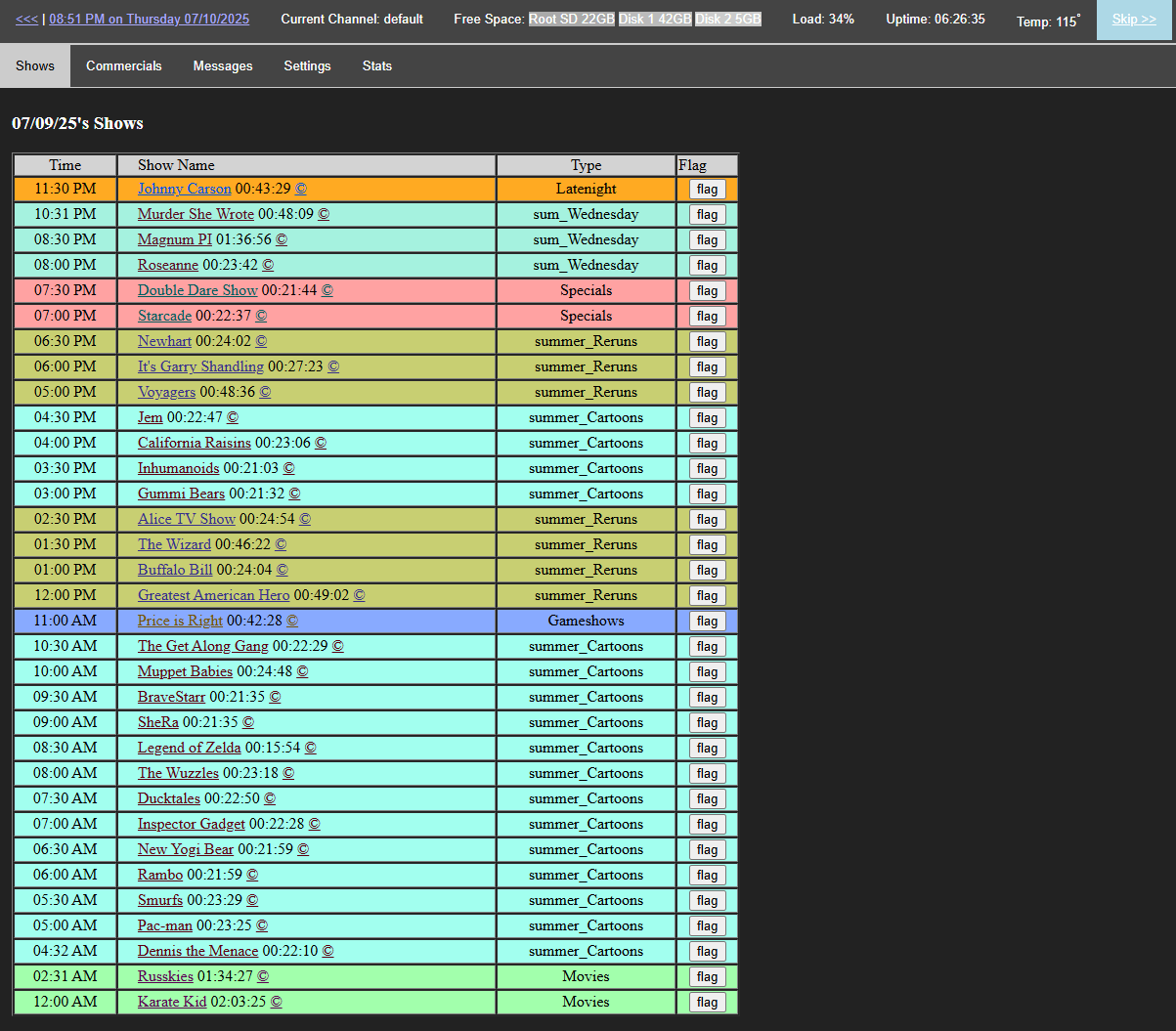Open the Rambo show link

tap(160, 875)
